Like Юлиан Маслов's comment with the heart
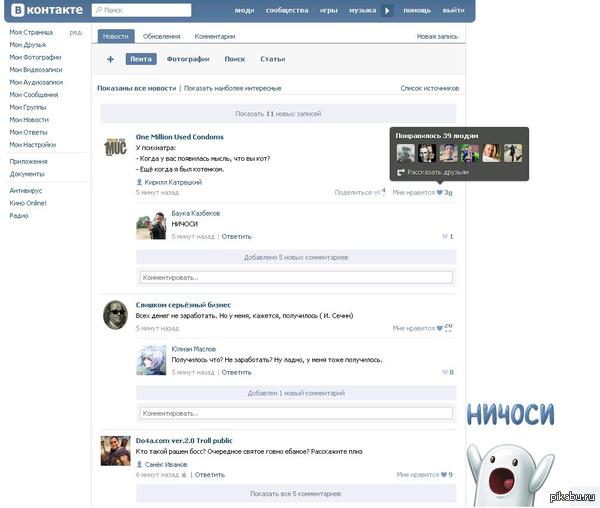The image size is (600, 508). click(x=444, y=372)
